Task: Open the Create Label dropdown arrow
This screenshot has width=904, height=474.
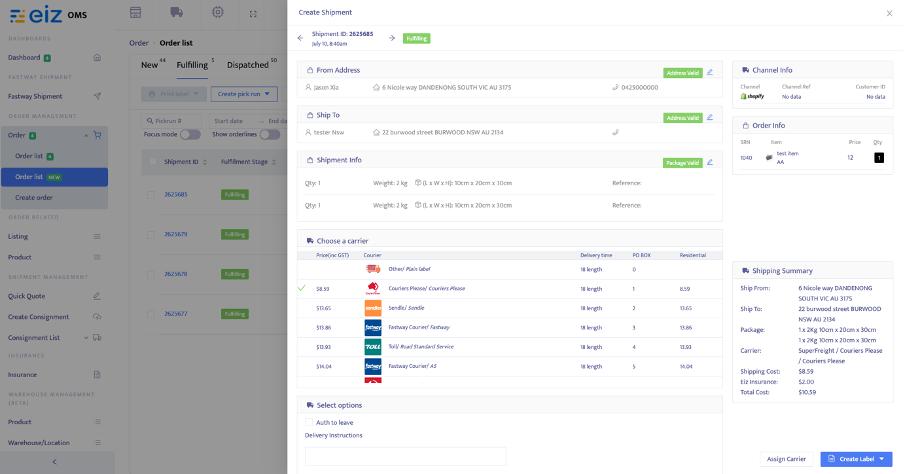Action: (x=882, y=459)
